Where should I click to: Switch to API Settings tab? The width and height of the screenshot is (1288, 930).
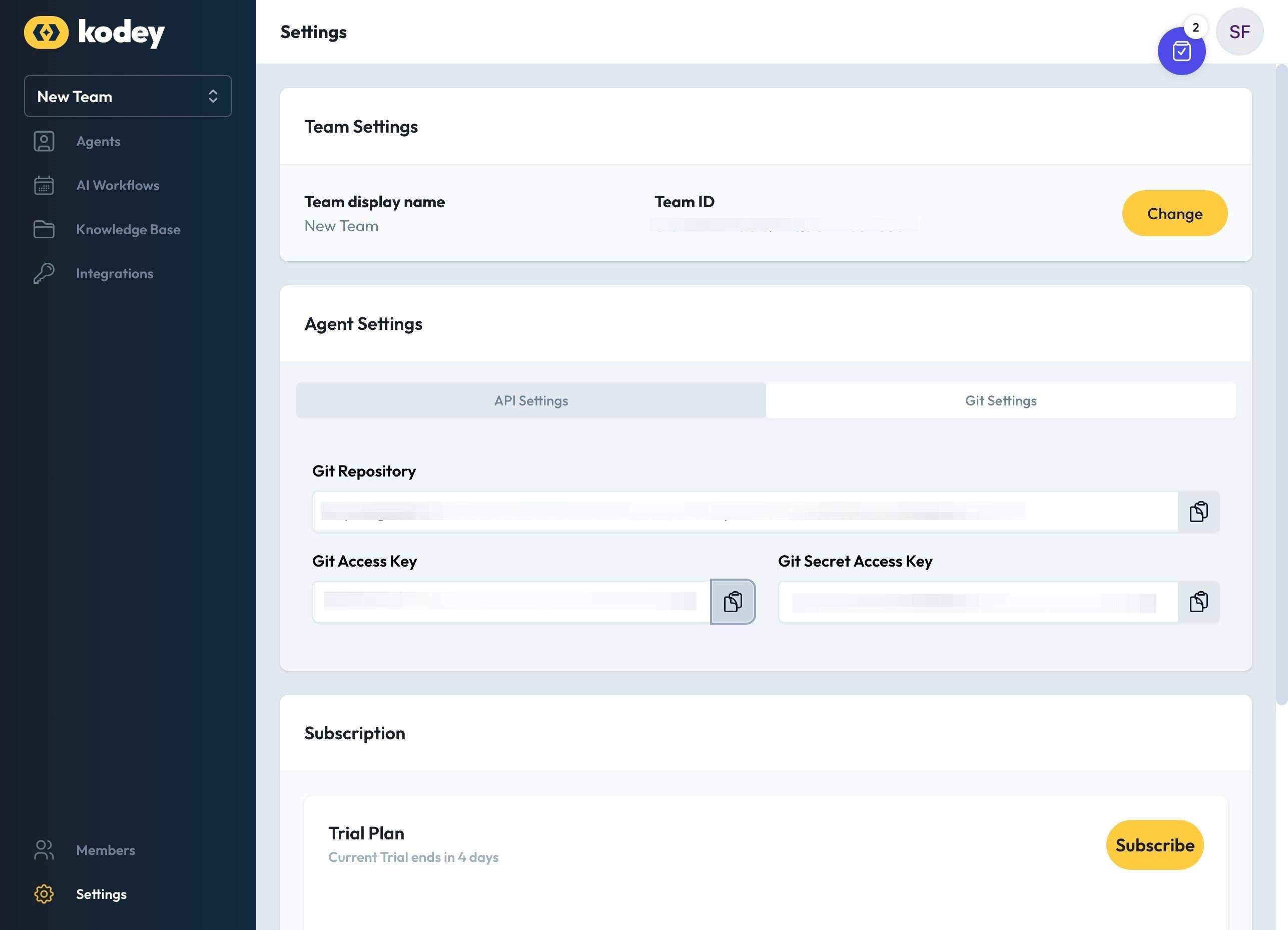click(531, 400)
